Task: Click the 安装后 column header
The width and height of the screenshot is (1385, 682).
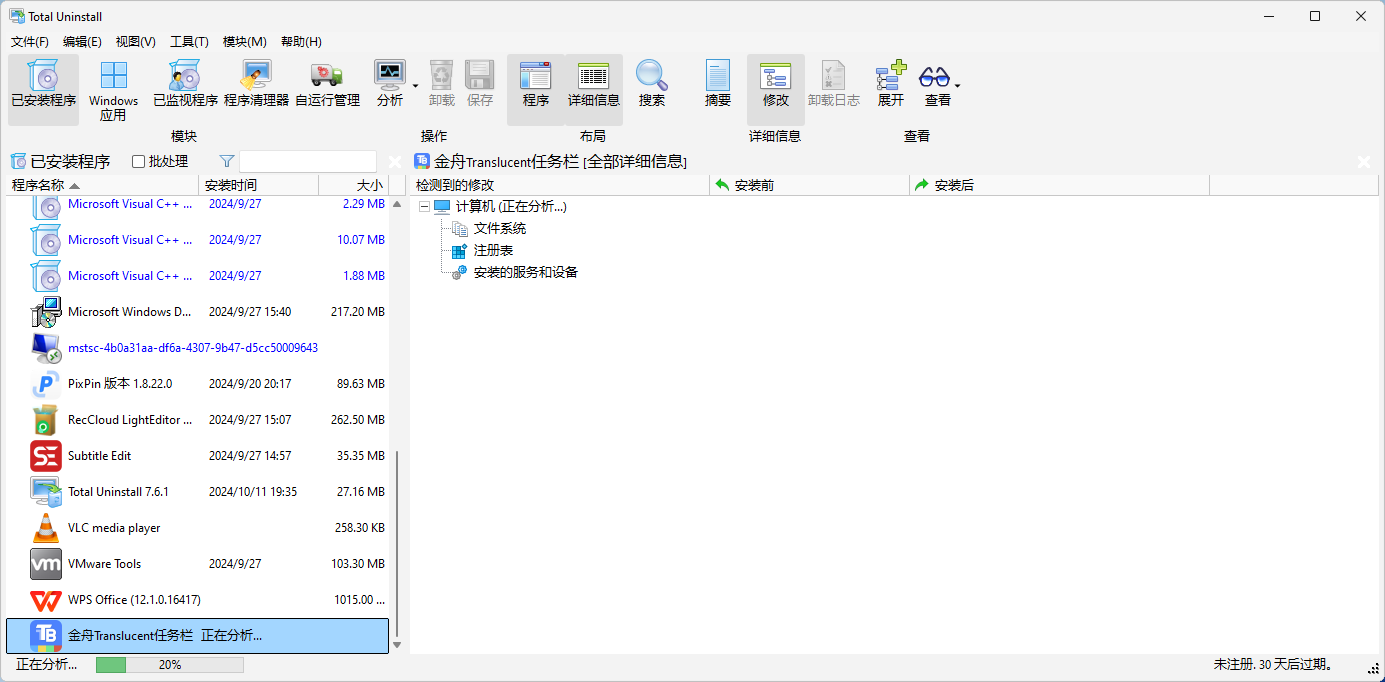Action: click(x=1059, y=185)
